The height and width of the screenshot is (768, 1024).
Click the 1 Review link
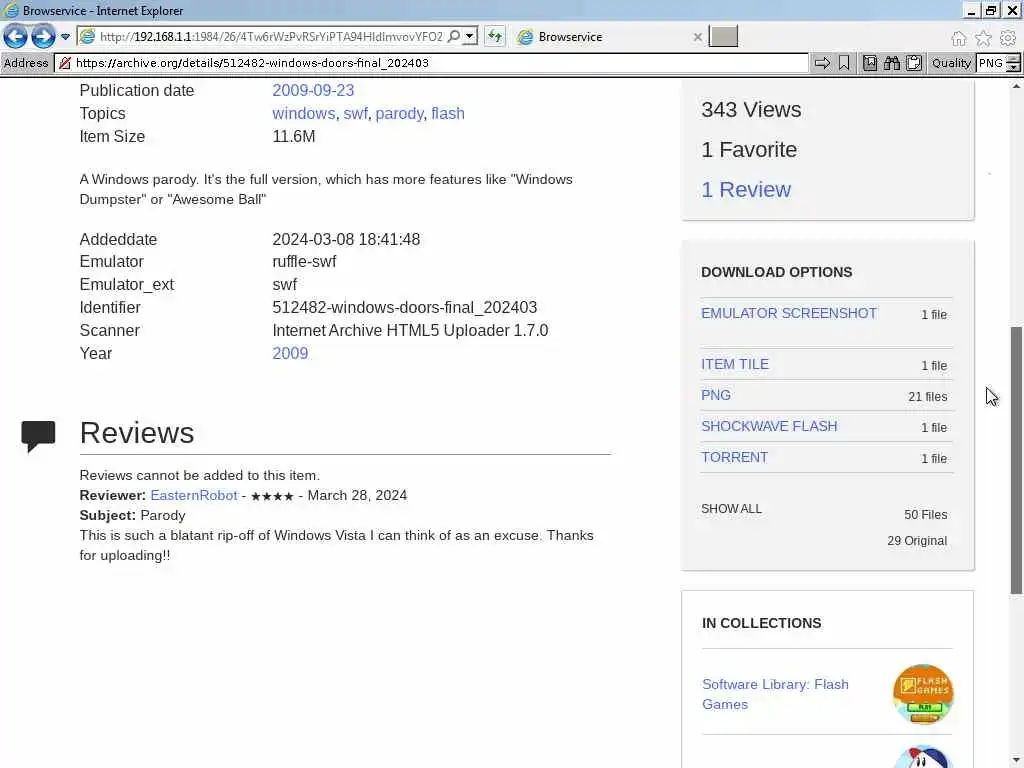(x=746, y=189)
